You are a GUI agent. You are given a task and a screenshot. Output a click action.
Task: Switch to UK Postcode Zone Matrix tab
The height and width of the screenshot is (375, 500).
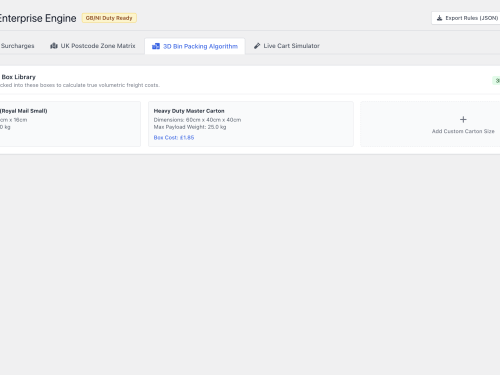[x=93, y=46]
